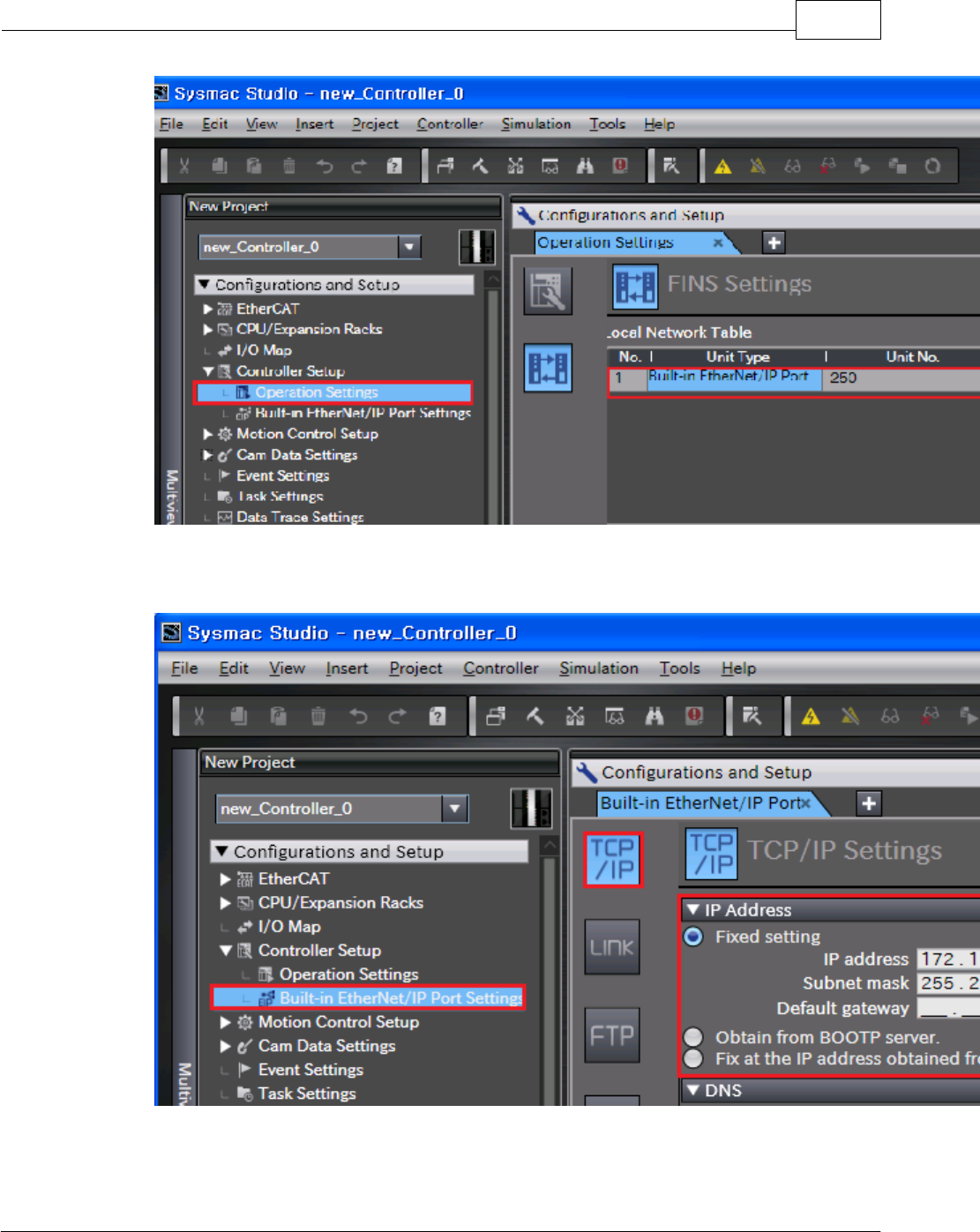Select the Obtain from BOOTP server option
The image size is (980, 1232).
[x=694, y=1037]
